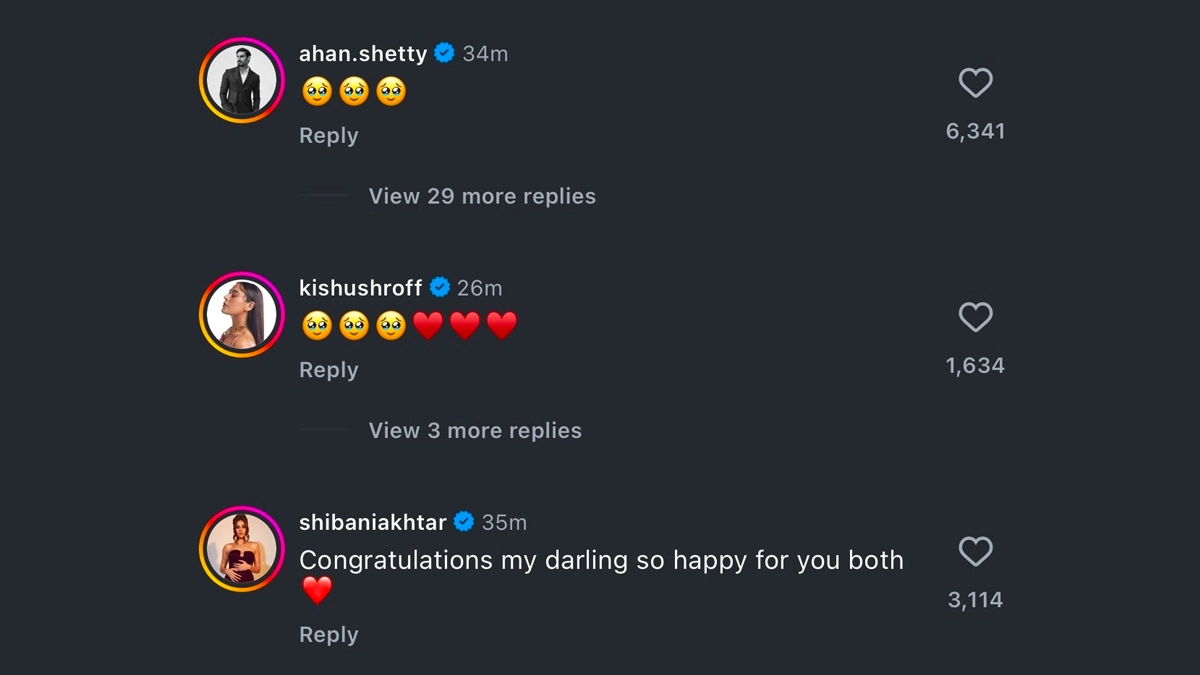
Task: Expand "View 29 more replies"
Action: (x=482, y=196)
